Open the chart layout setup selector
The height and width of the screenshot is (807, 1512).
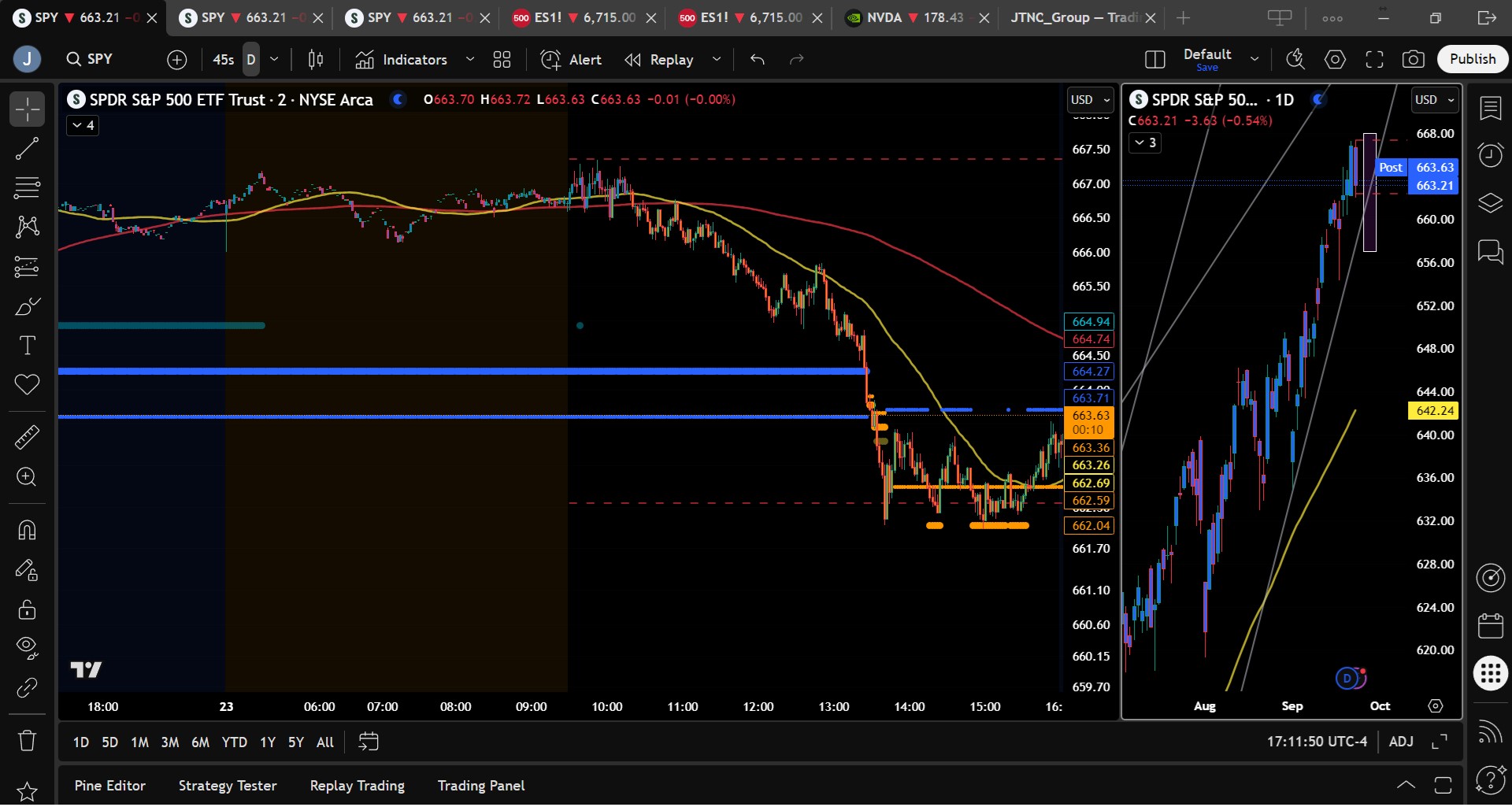click(x=1155, y=59)
